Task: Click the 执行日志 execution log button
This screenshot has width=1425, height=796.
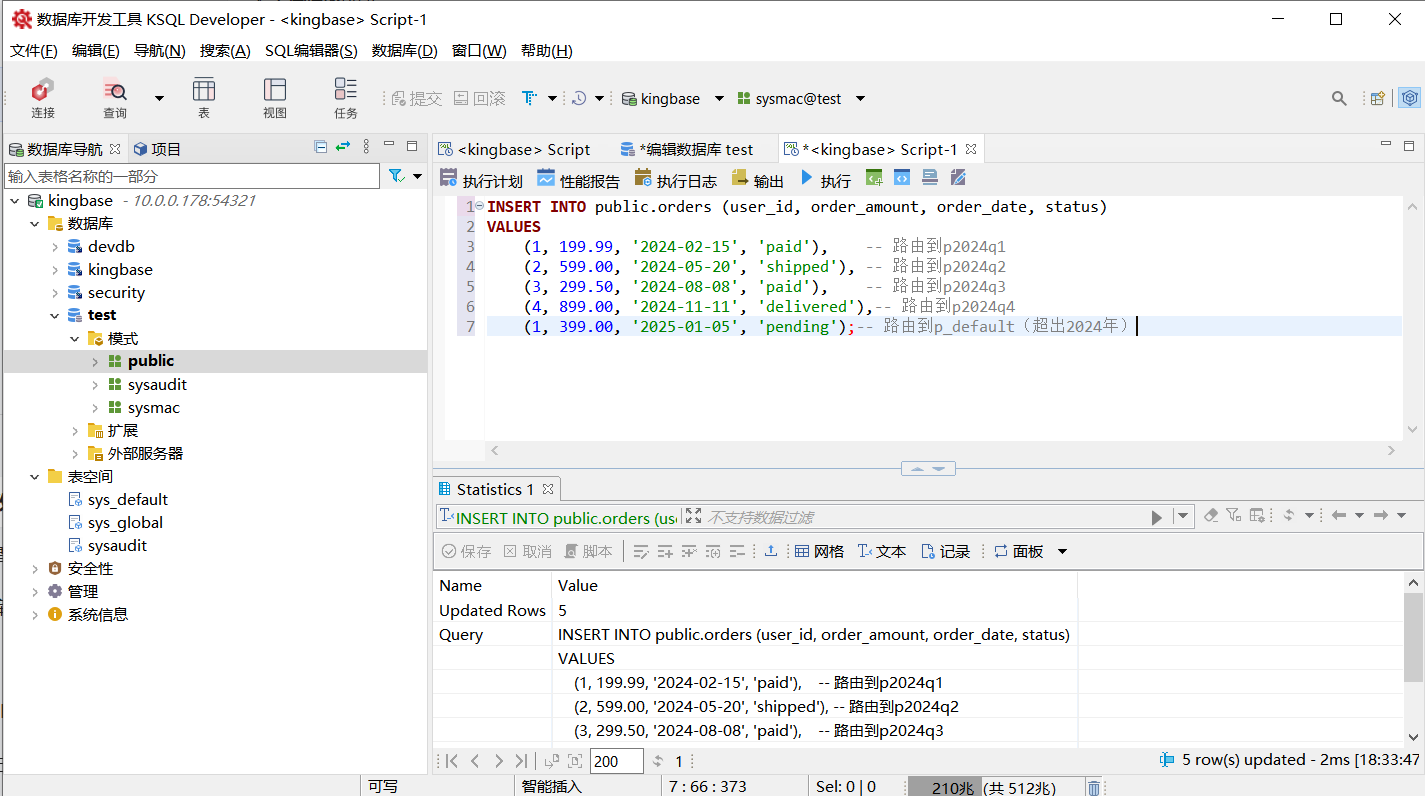Action: (676, 180)
